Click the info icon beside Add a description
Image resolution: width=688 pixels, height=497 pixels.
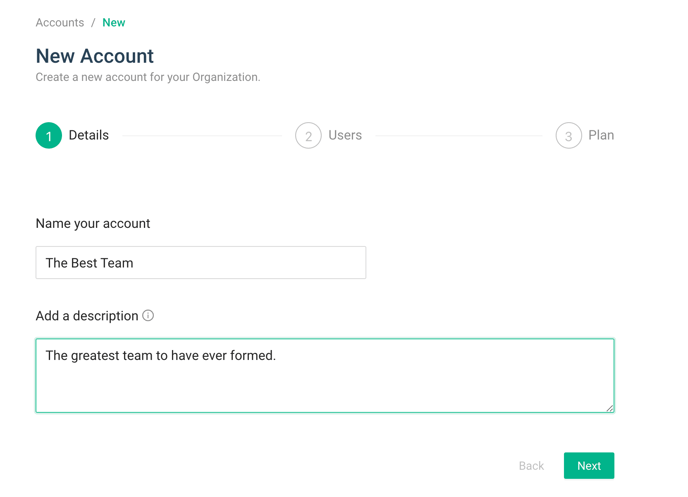[148, 315]
